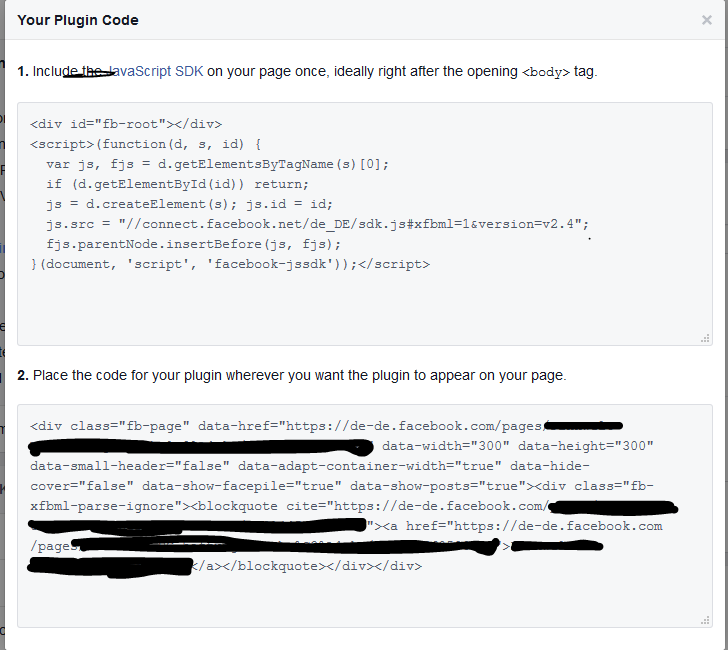
Task: Click the Your Plugin Code dialog title
Action: [x=78, y=20]
